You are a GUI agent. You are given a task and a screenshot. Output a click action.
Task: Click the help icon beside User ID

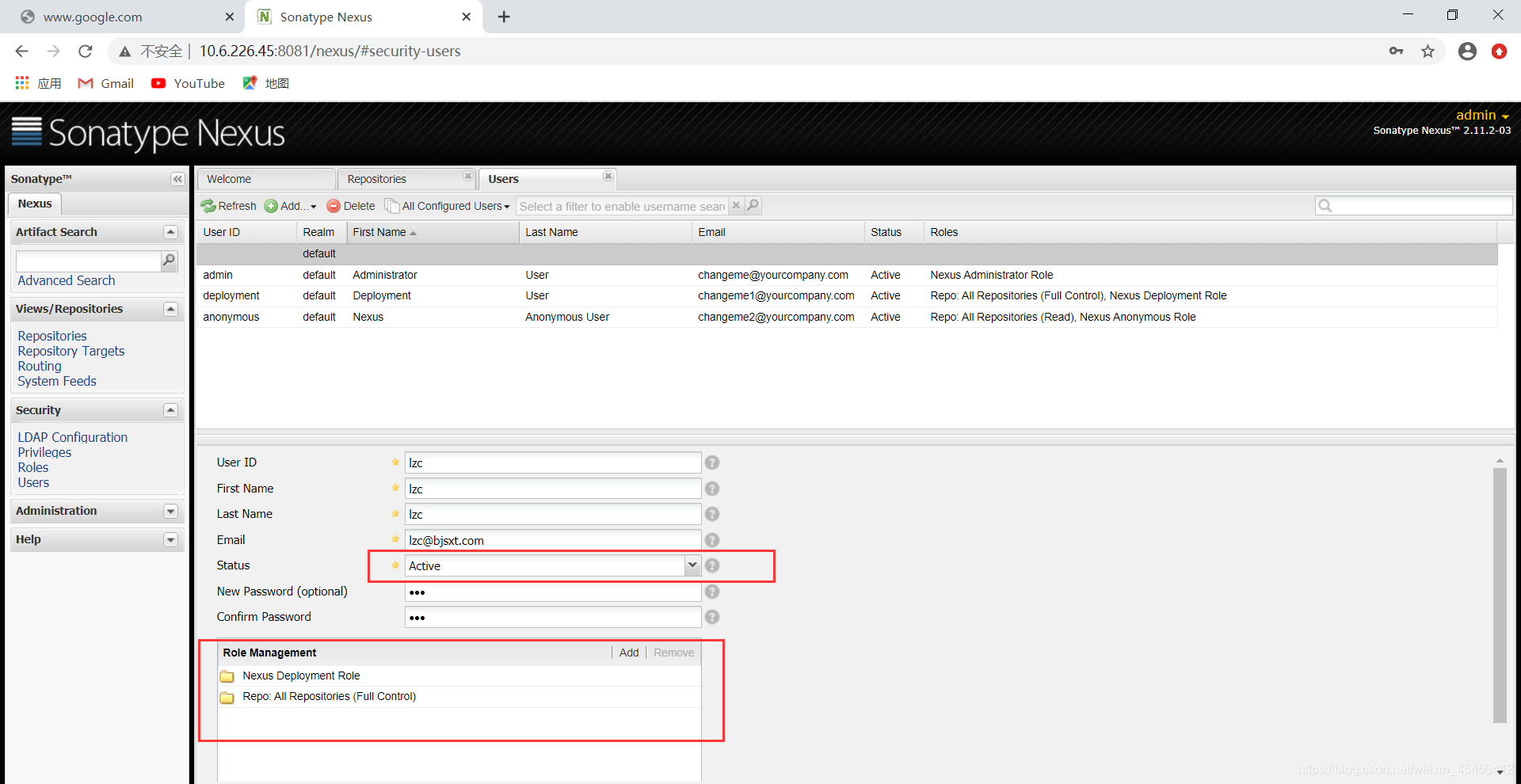point(712,462)
